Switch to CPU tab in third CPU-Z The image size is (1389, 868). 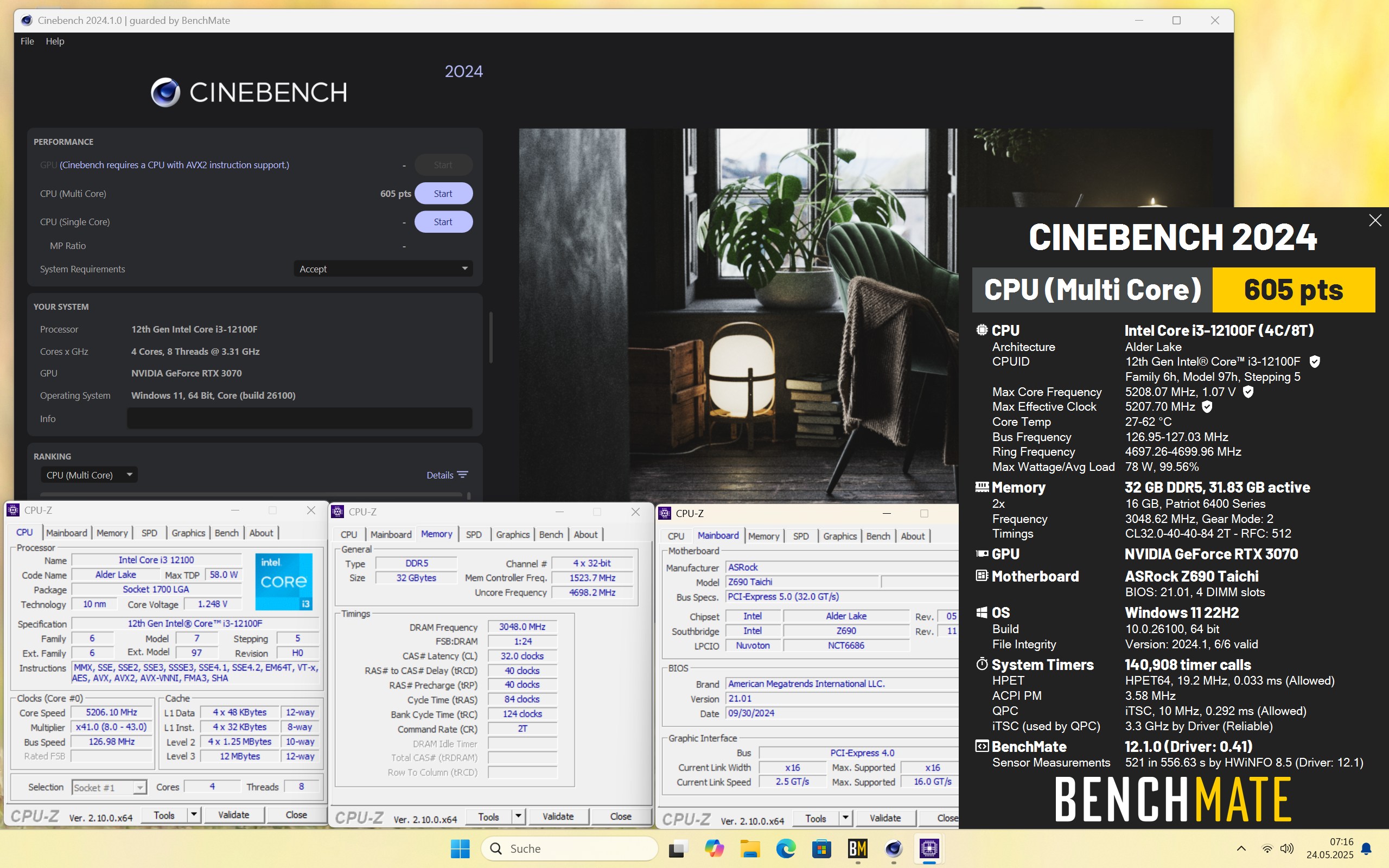tap(676, 536)
